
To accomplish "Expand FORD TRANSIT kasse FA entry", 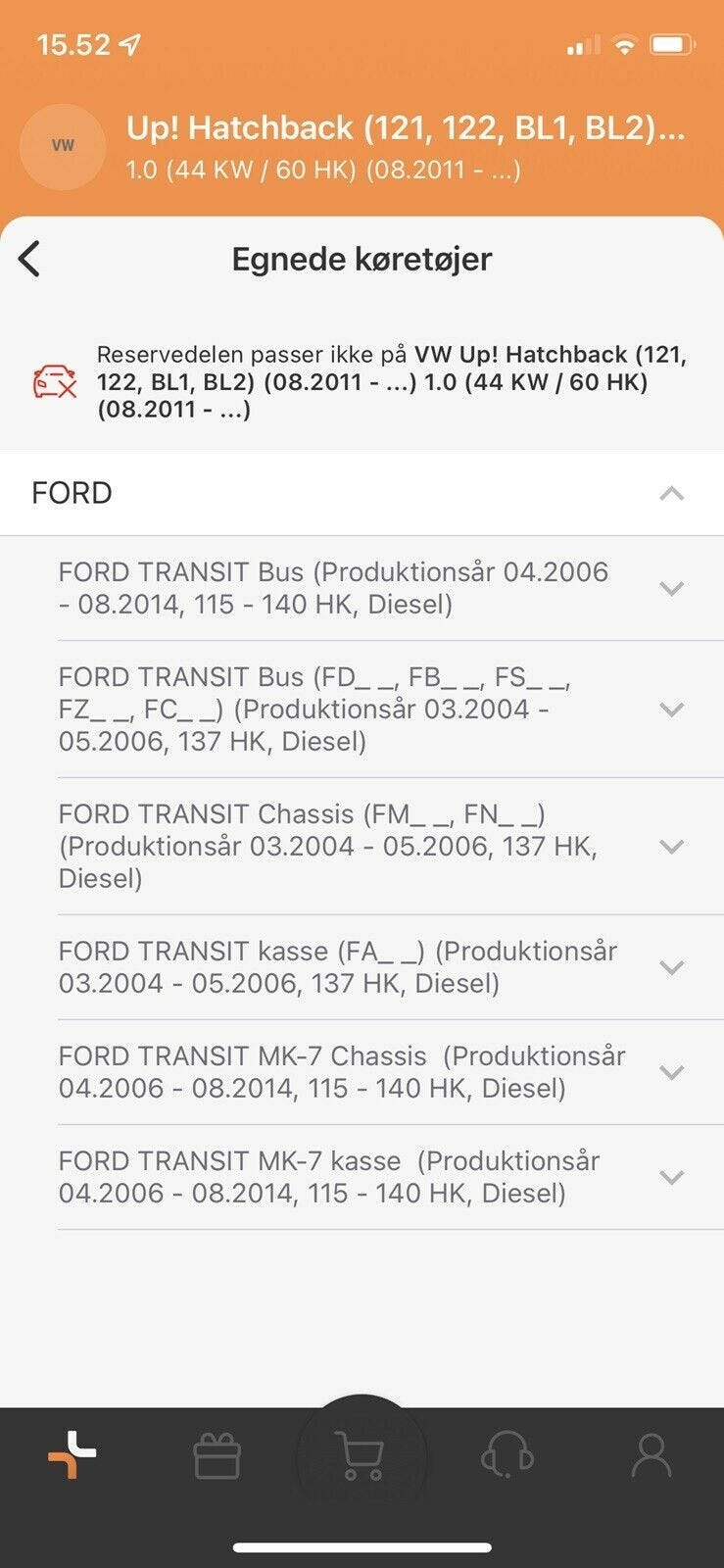I will [x=671, y=967].
